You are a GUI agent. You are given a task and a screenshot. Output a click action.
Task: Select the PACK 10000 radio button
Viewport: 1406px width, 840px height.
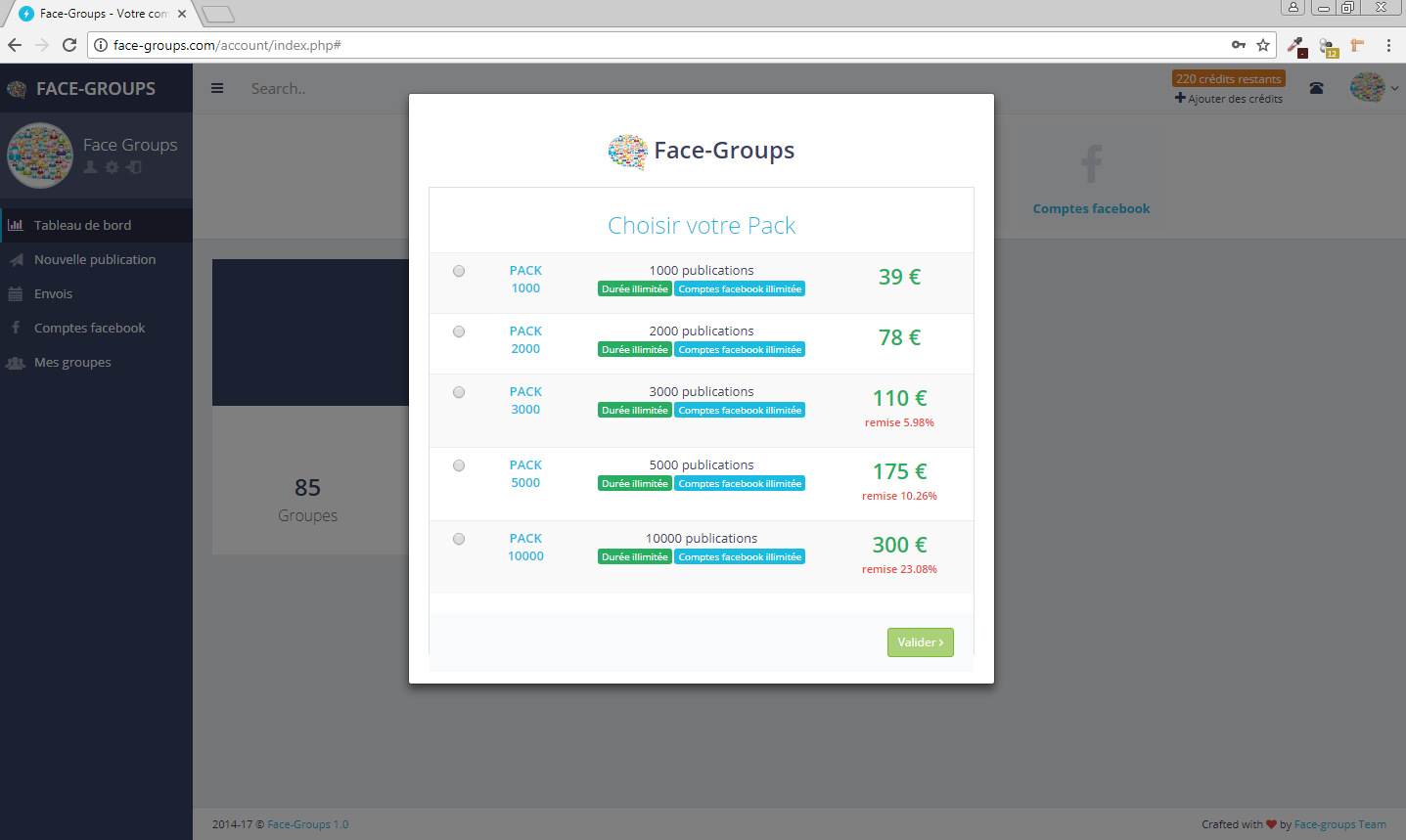click(x=459, y=539)
